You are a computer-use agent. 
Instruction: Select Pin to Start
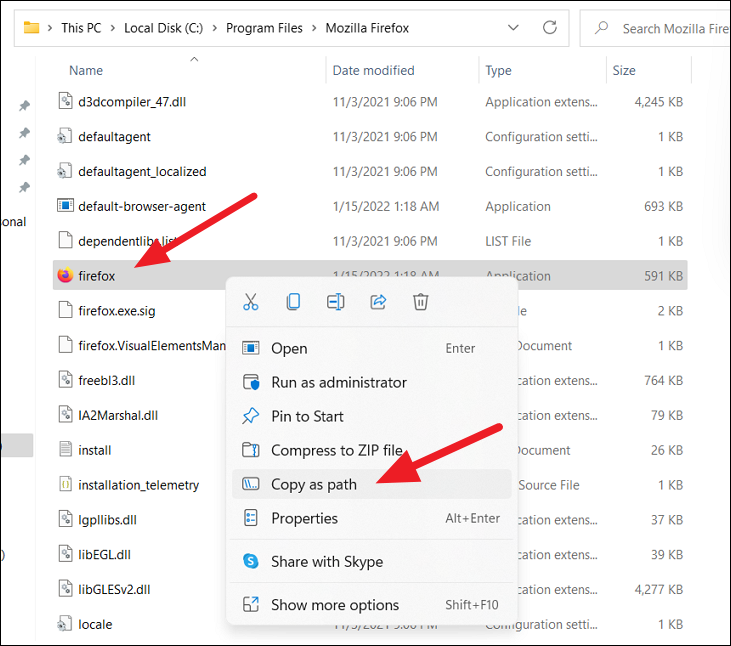coord(372,416)
